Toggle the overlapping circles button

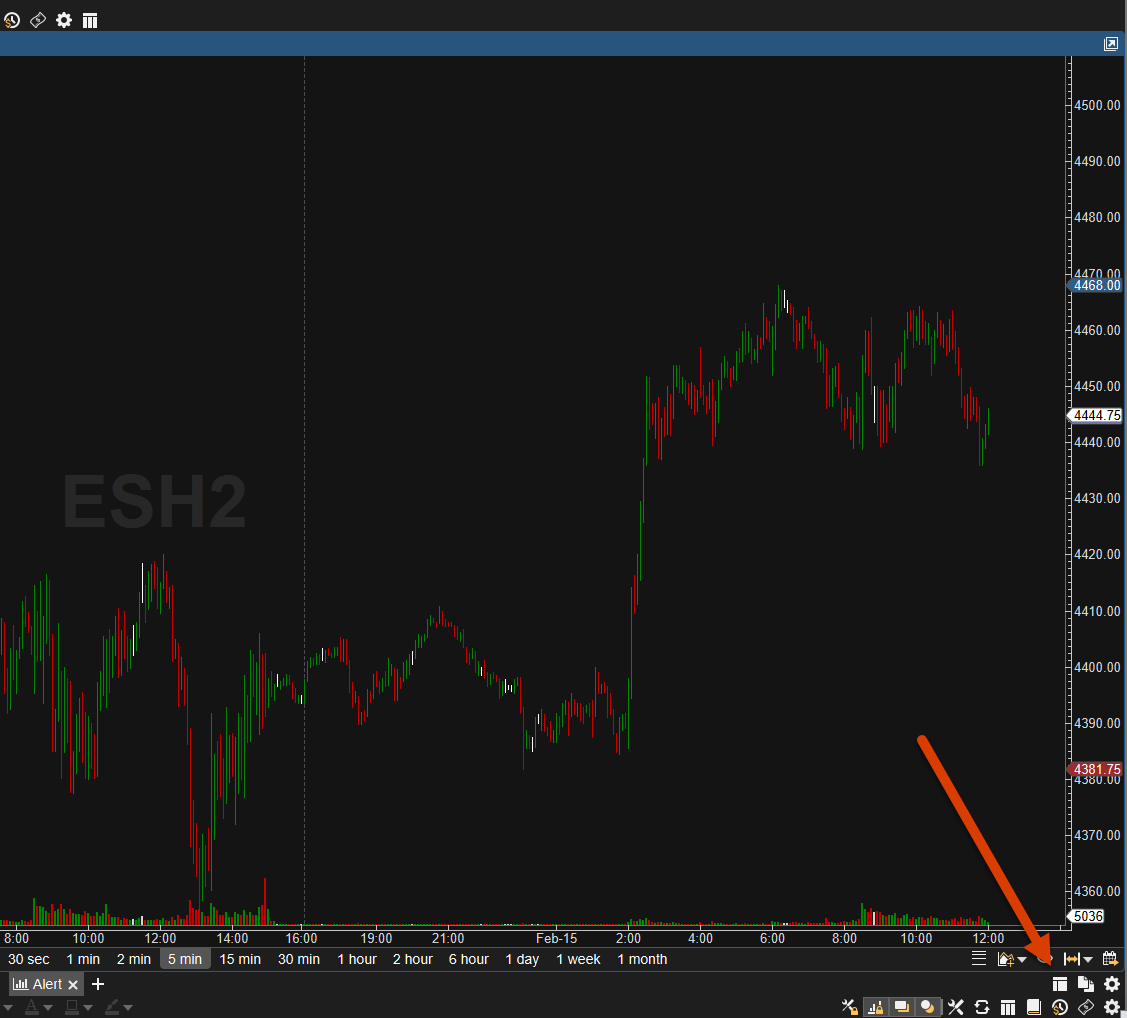pos(929,1006)
